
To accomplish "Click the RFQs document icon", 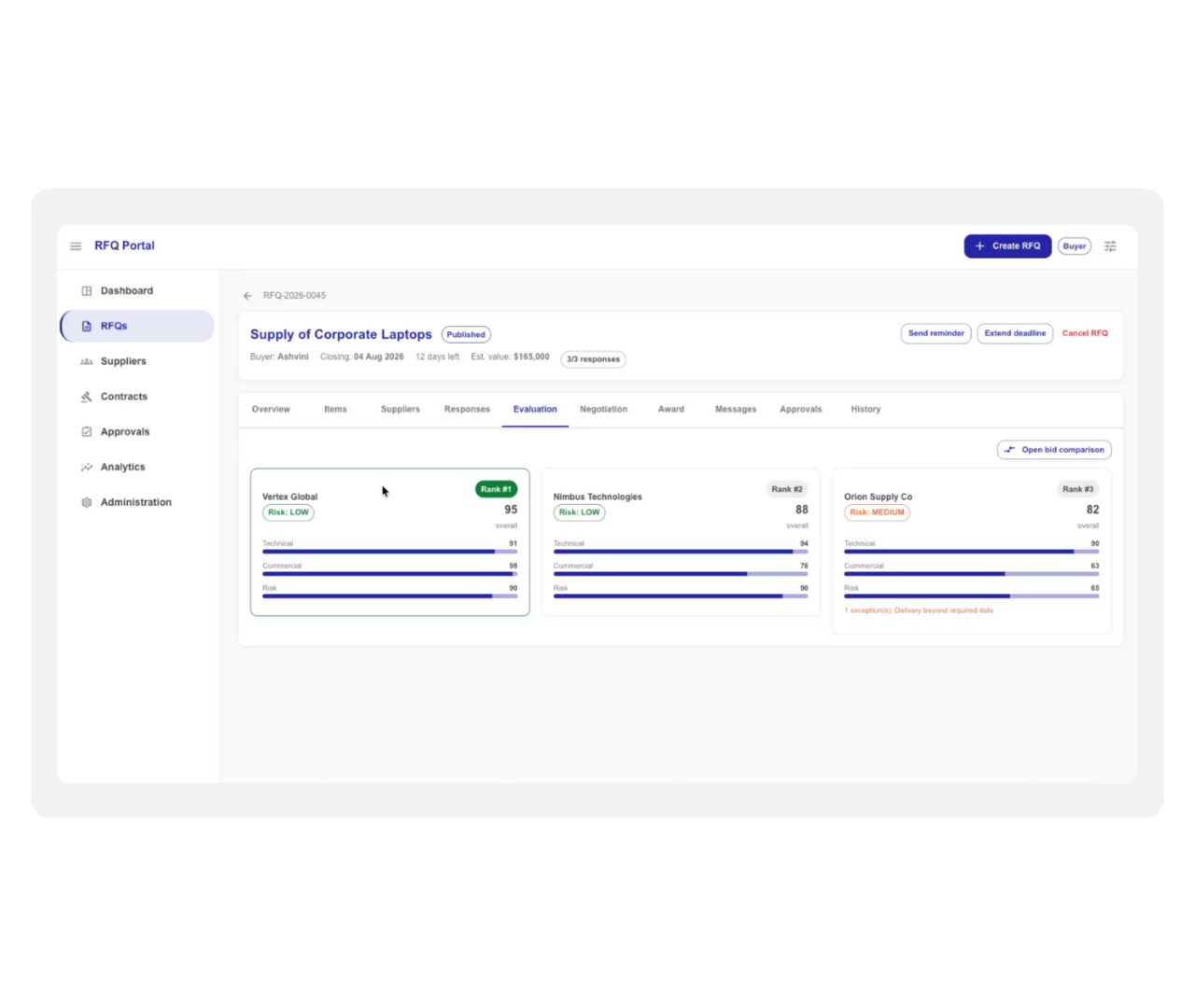I will pyautogui.click(x=87, y=327).
